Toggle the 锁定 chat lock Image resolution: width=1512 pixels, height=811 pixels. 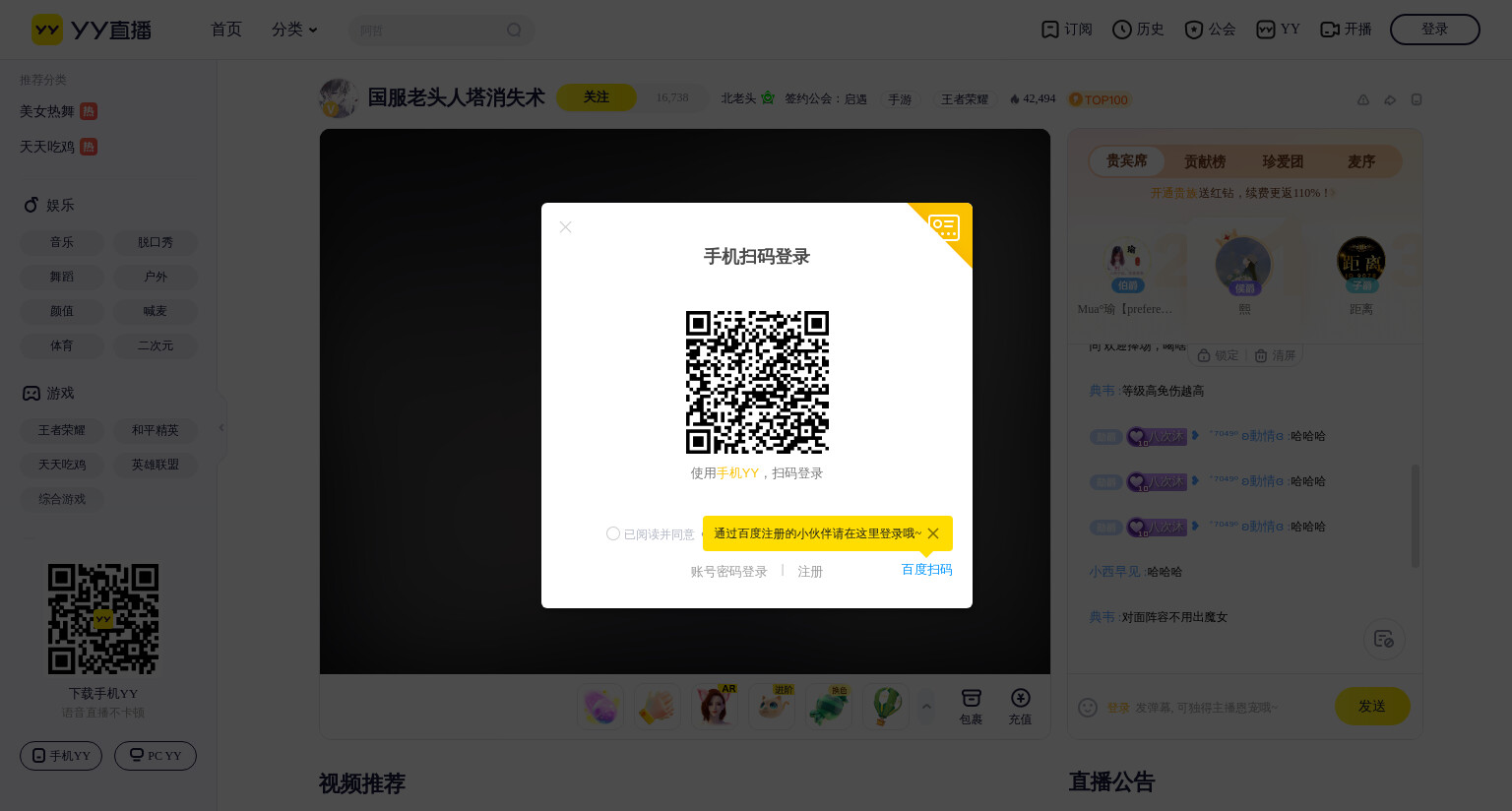click(1219, 355)
